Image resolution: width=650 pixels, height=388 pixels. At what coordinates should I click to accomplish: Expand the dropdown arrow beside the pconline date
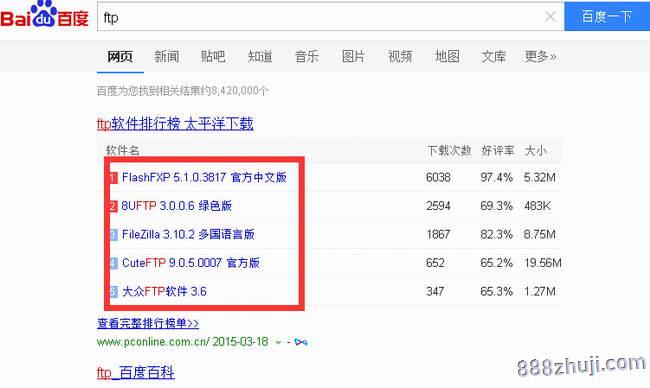click(x=278, y=343)
